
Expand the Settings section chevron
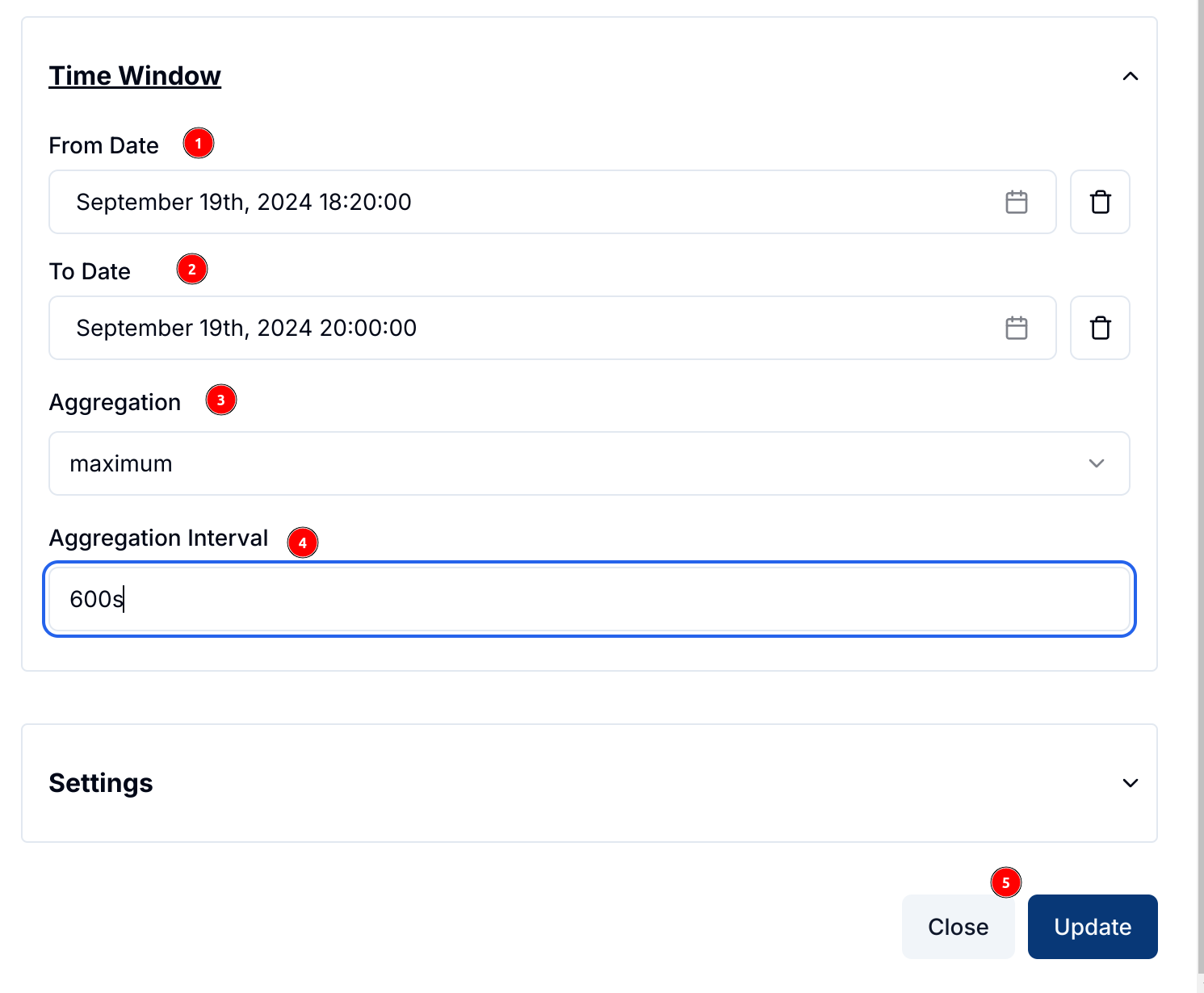coord(1131,783)
